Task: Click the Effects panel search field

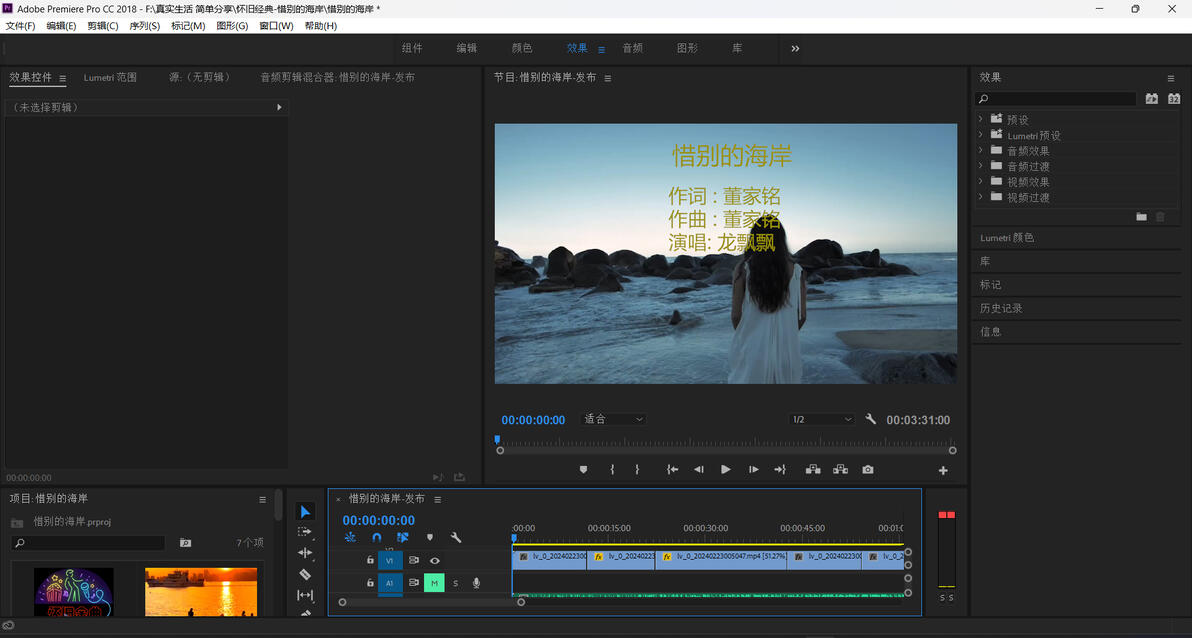Action: (x=1056, y=99)
